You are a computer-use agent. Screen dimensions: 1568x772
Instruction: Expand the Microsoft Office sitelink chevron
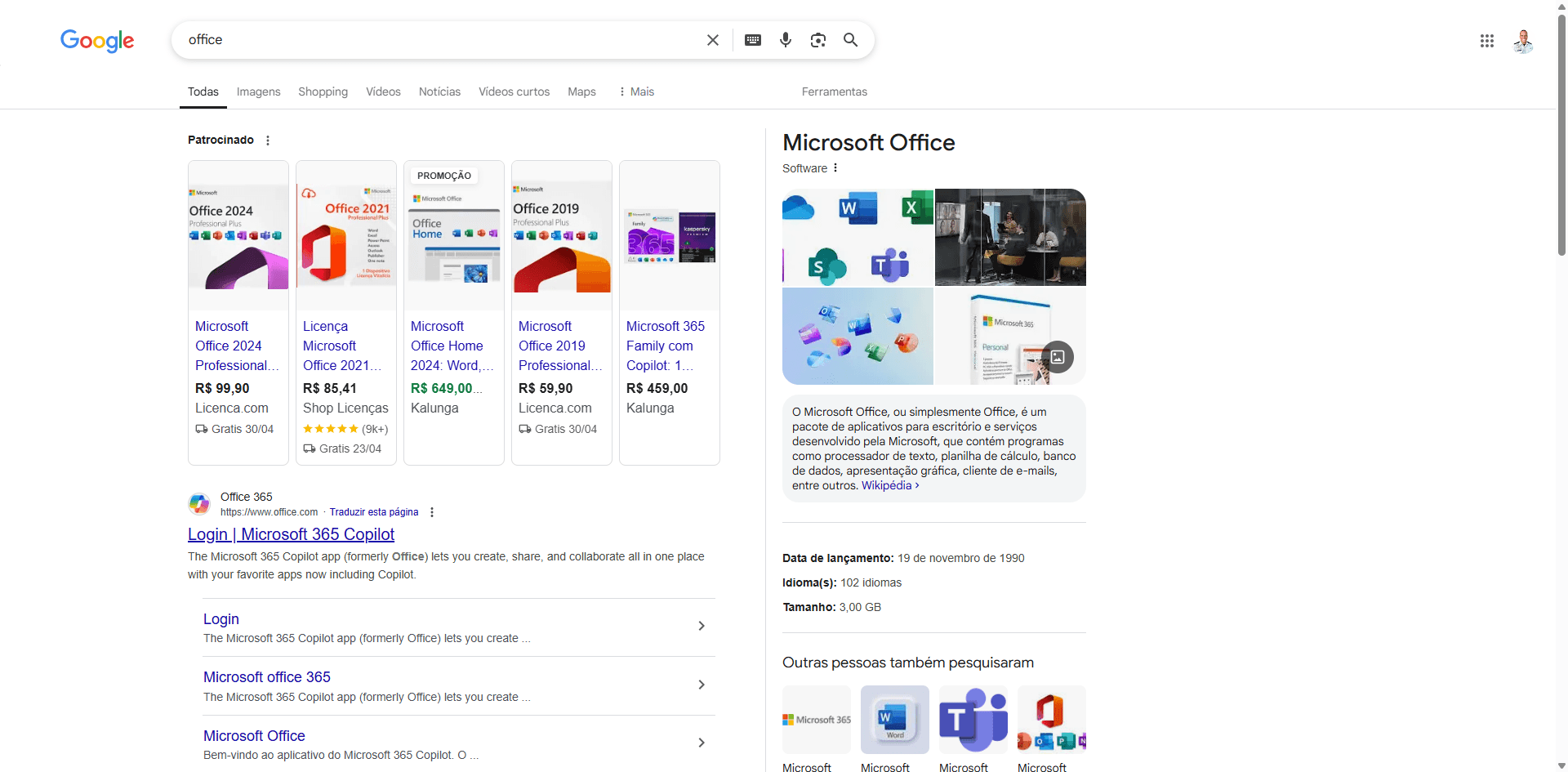[x=702, y=743]
